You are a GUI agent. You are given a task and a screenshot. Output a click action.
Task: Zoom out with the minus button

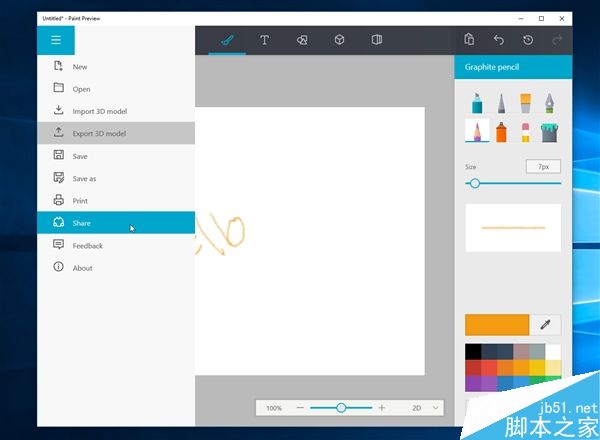[300, 408]
